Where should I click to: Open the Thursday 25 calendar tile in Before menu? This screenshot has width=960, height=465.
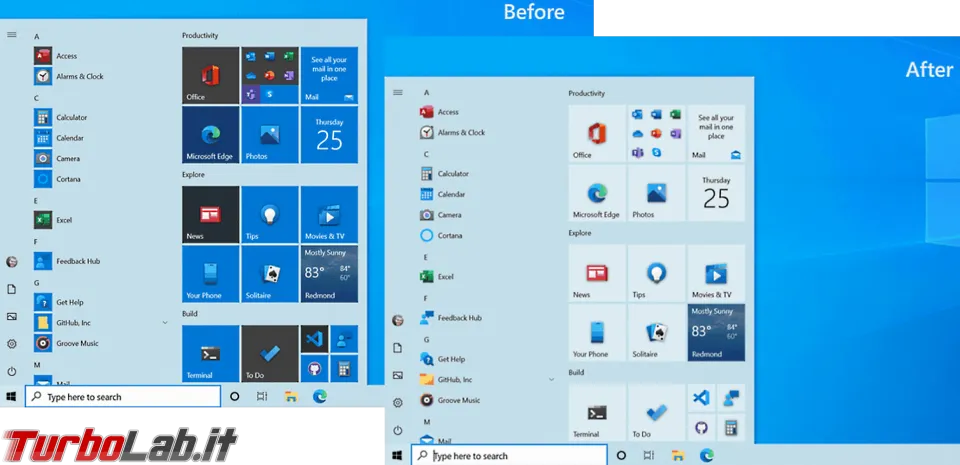329,135
